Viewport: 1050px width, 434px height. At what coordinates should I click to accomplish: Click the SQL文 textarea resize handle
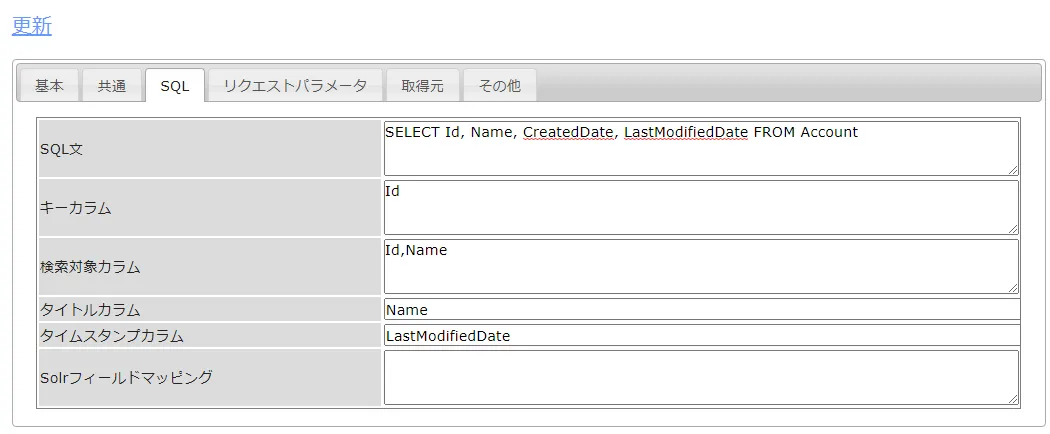tap(1013, 170)
